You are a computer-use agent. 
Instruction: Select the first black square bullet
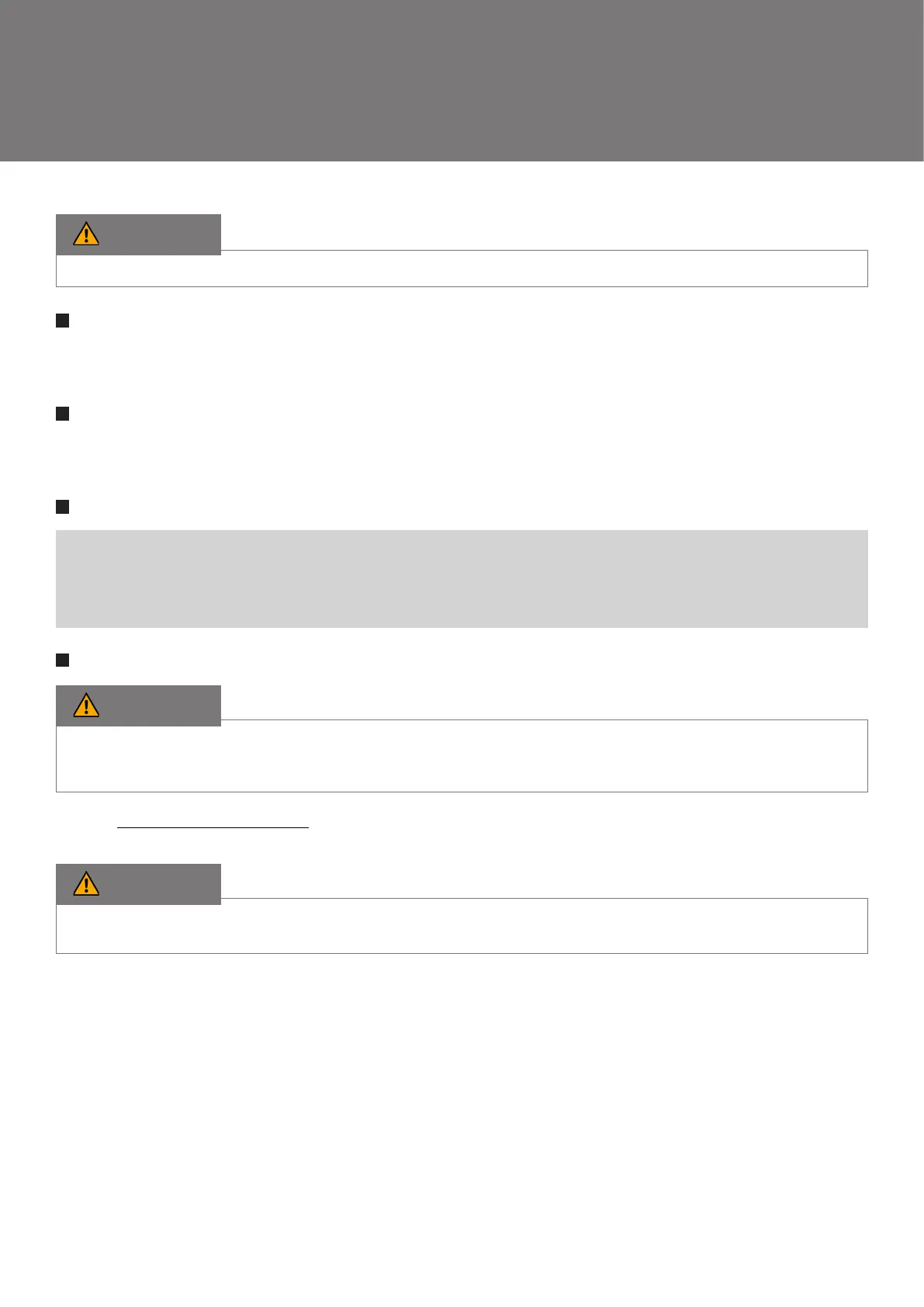[63, 321]
